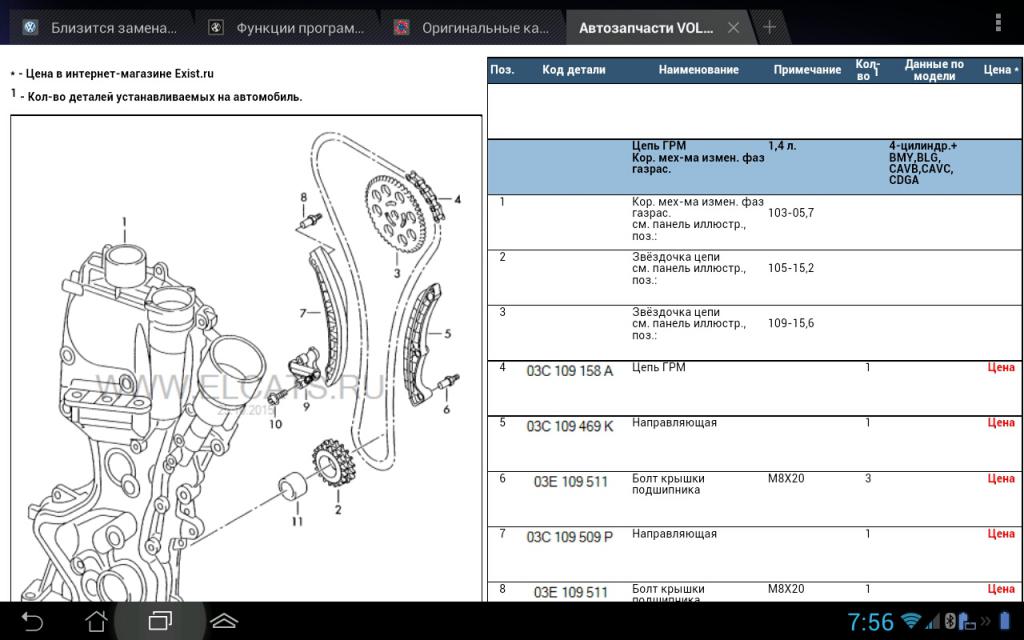Viewport: 1024px width, 640px height.
Task: Click diagram callout number 2 under sprocket
Action: tap(338, 509)
